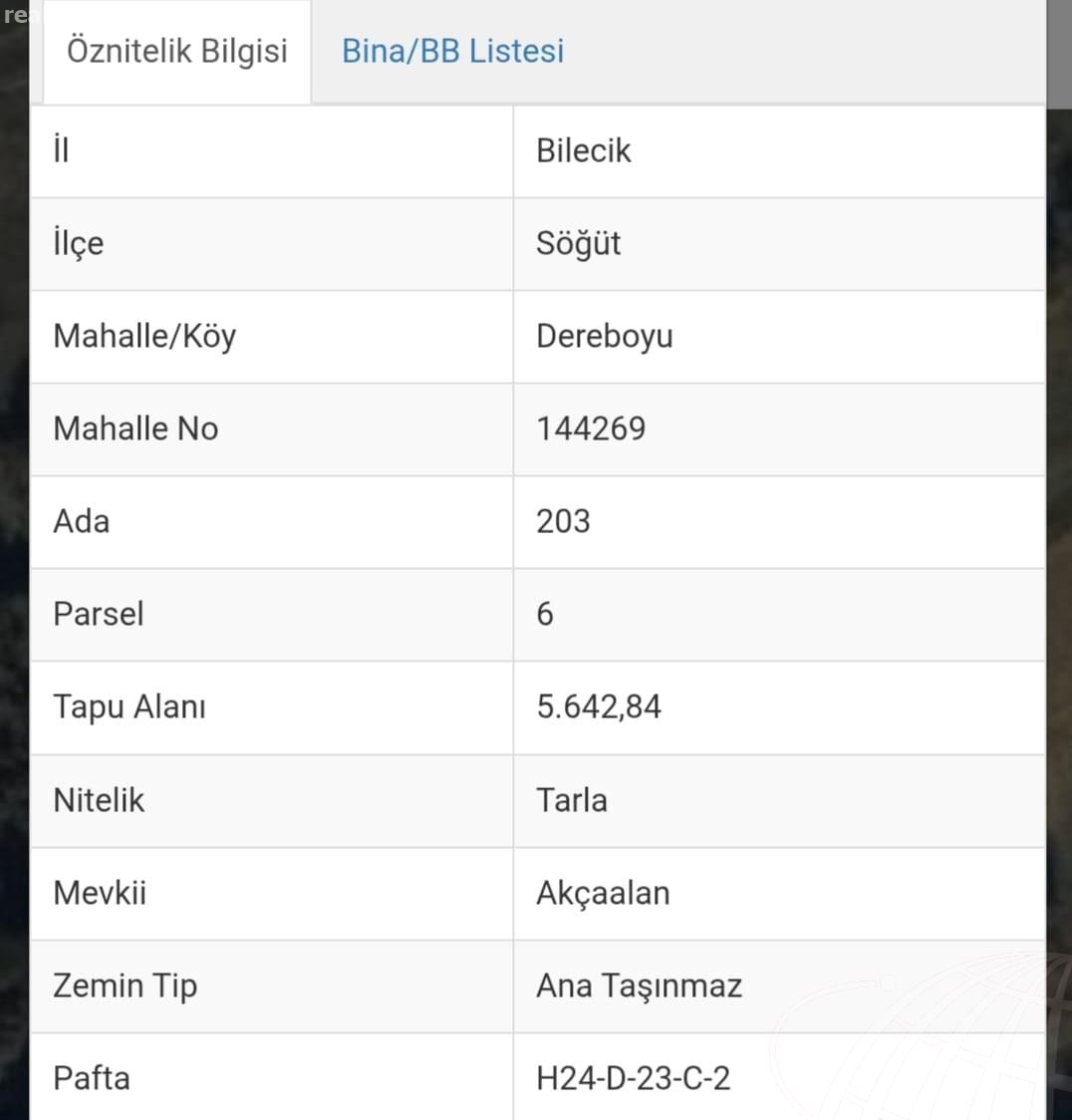Select Mahalle No value 144269
Image resolution: width=1072 pixels, height=1120 pixels.
[591, 429]
